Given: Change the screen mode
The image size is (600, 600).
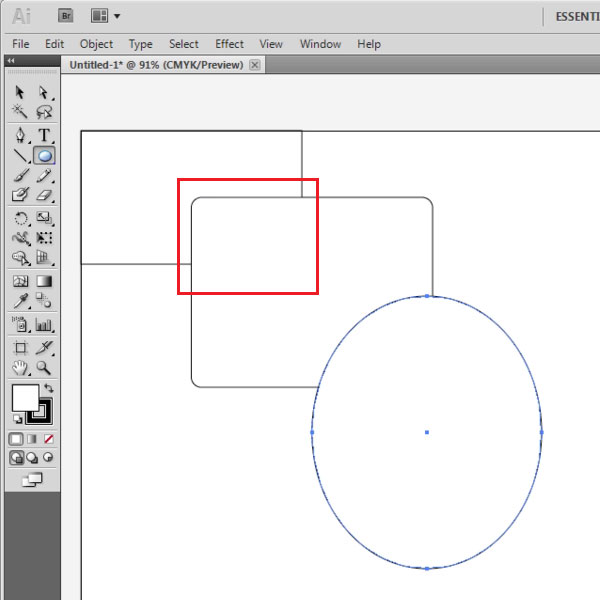Looking at the screenshot, I should point(32,480).
